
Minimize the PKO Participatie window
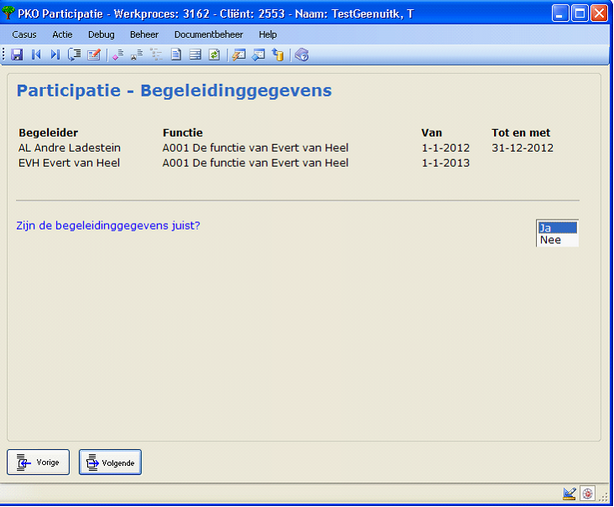(x=560, y=14)
